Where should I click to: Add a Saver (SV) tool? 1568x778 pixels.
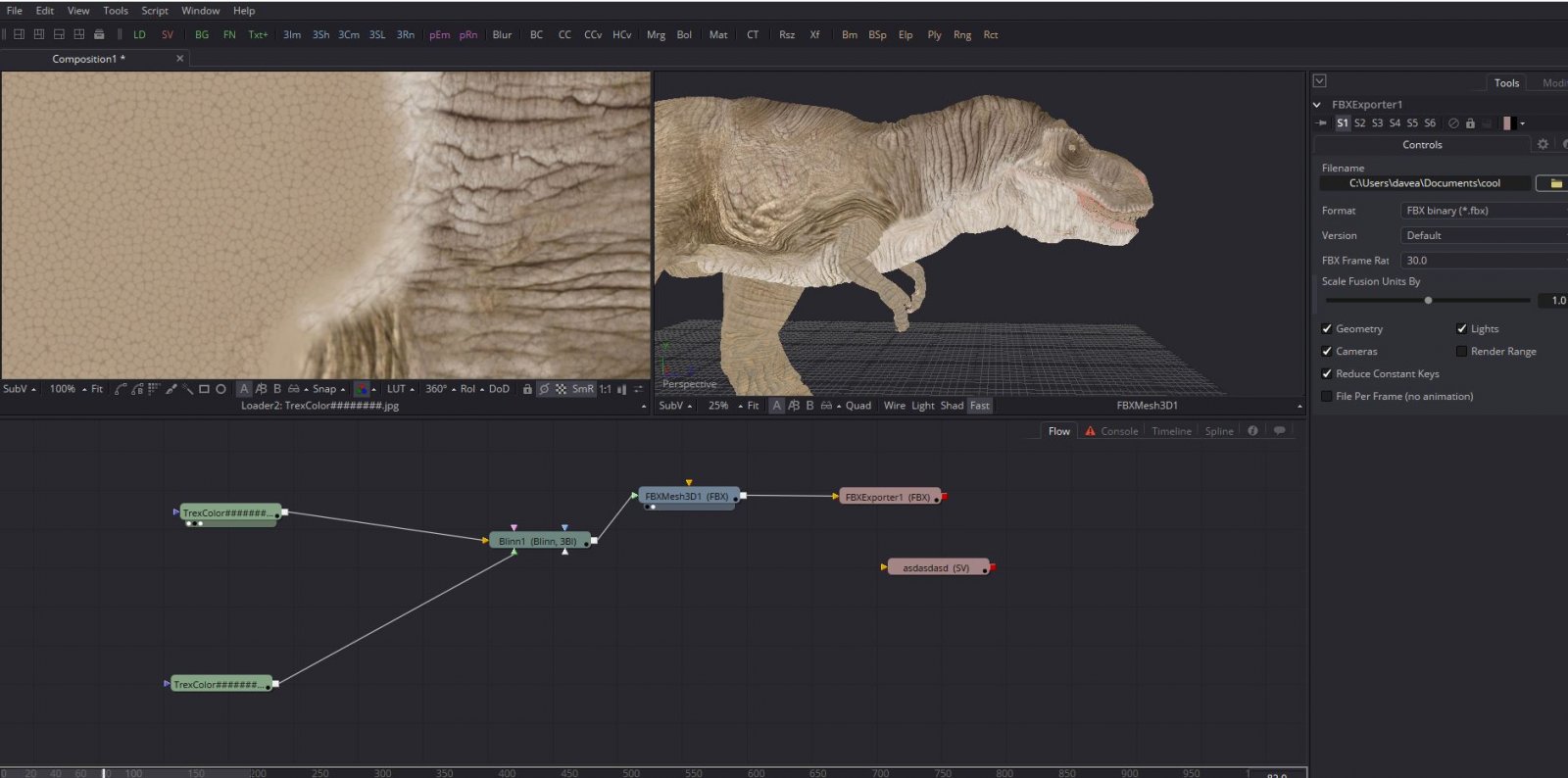(x=168, y=34)
